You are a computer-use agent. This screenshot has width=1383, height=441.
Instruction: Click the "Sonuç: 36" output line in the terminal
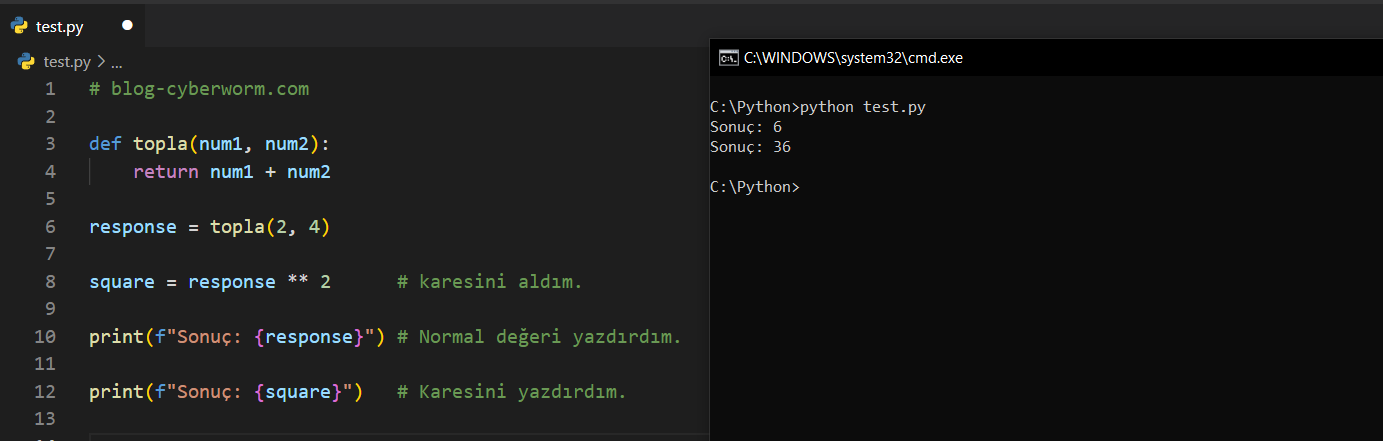tap(750, 147)
